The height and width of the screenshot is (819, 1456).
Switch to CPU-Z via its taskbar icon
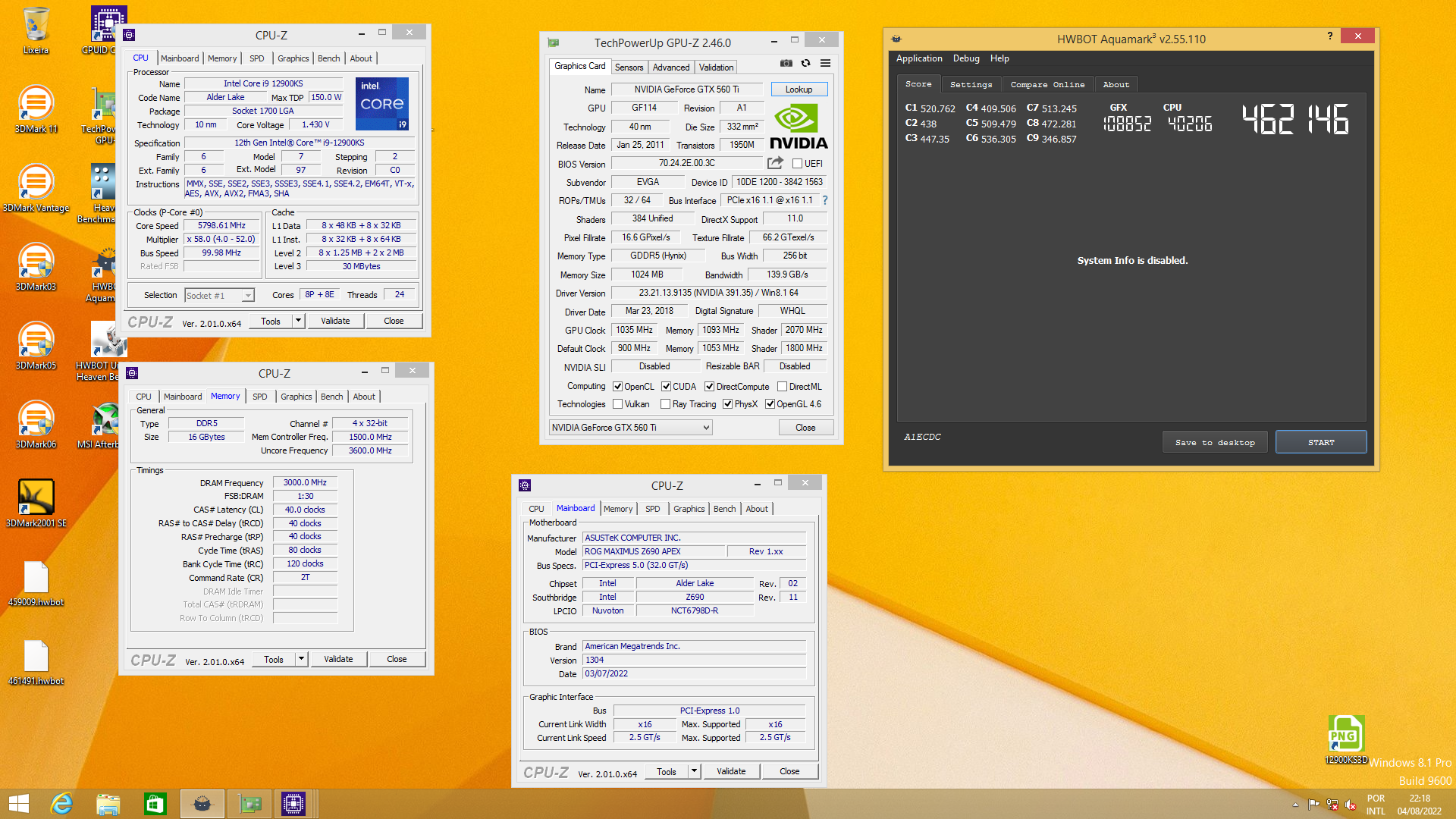point(293,804)
